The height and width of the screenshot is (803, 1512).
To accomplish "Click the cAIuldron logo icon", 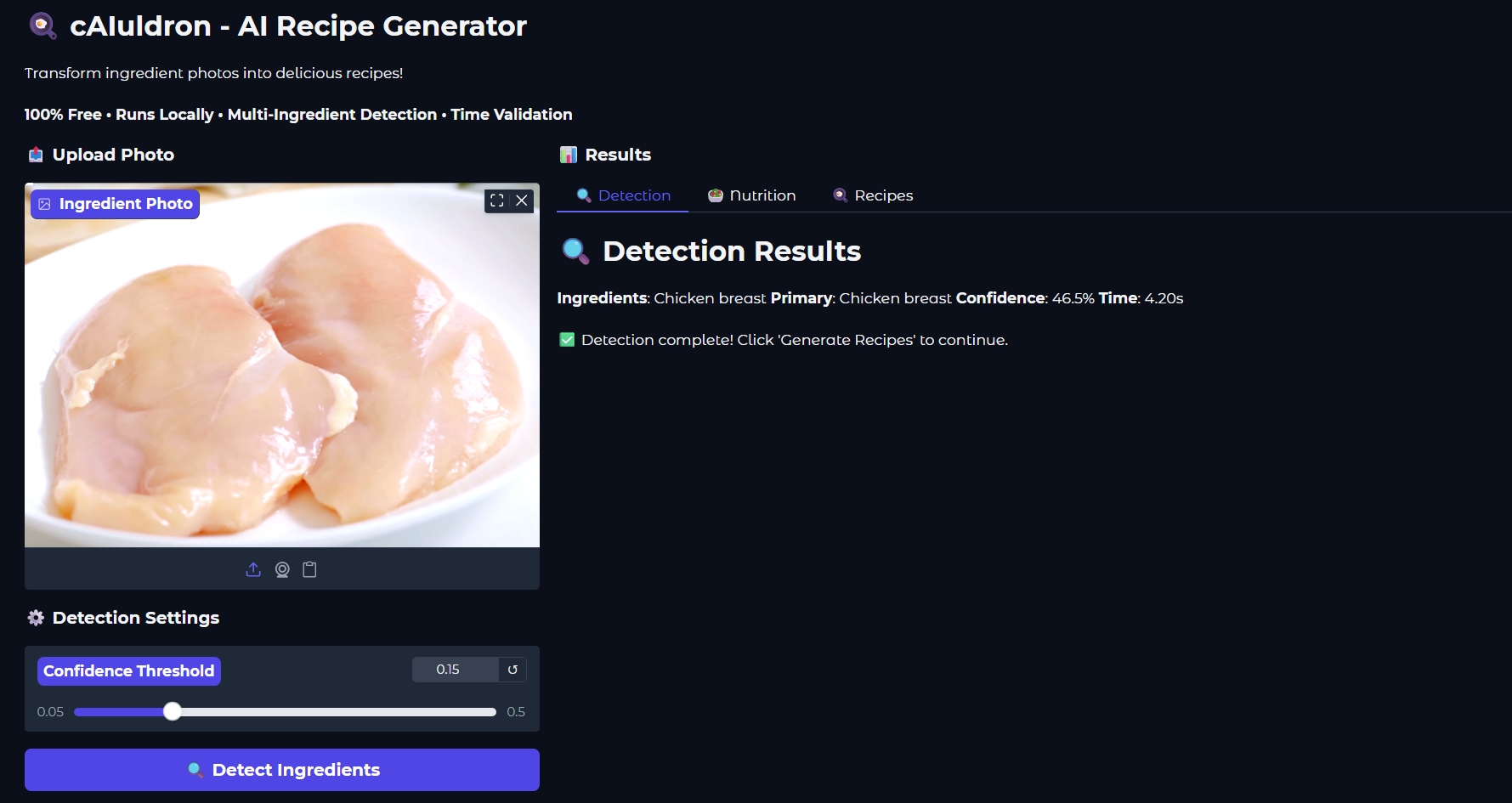I will (x=42, y=25).
